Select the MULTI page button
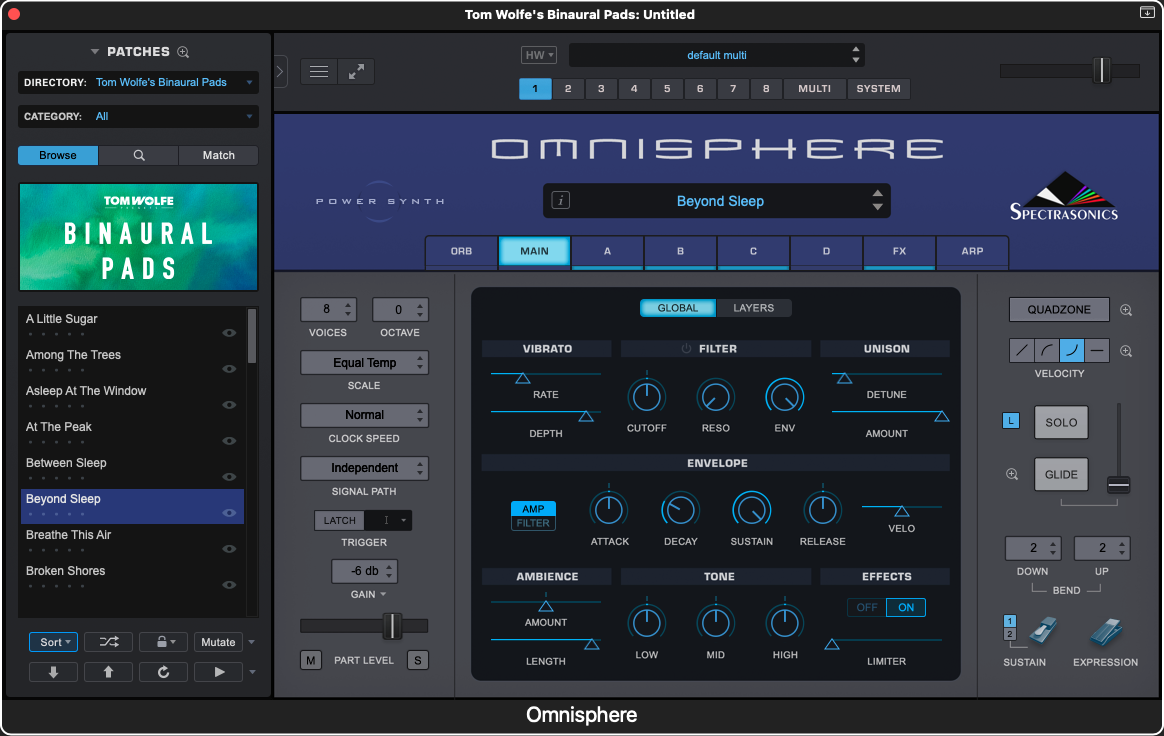Screen dimensions: 1164x736 pyautogui.click(x=814, y=88)
